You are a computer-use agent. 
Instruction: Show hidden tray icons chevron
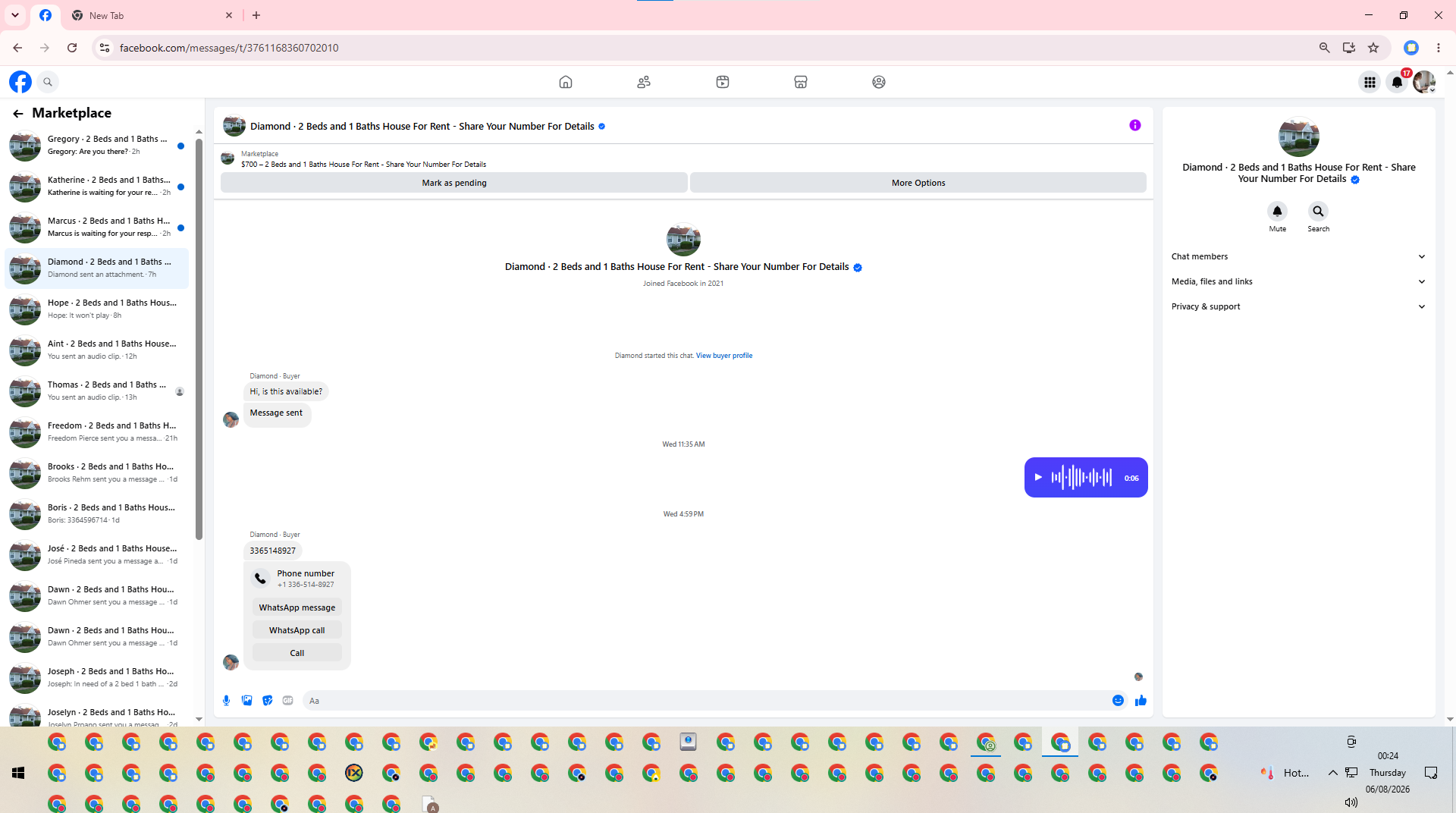coord(1332,773)
